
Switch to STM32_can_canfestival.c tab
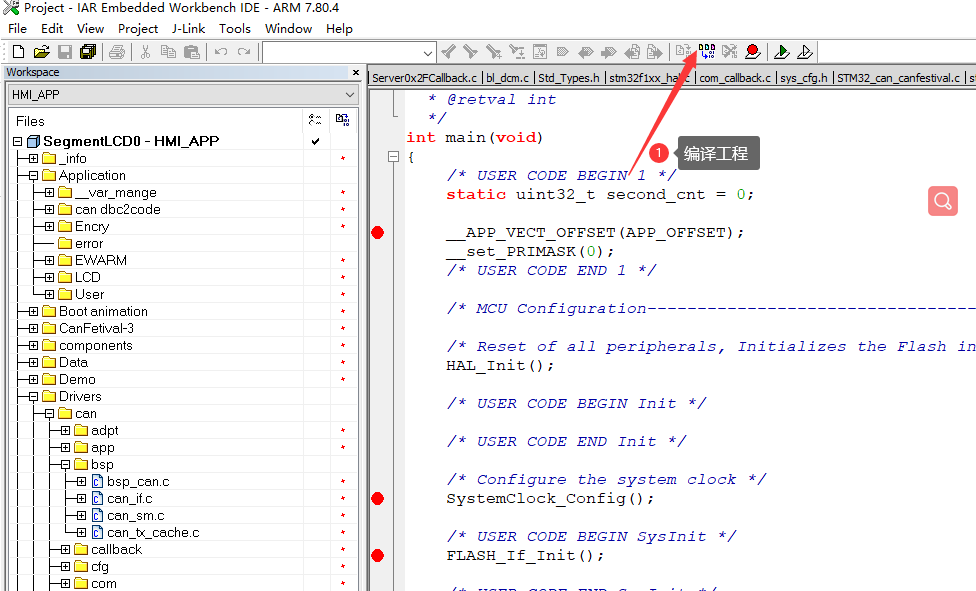(x=898, y=78)
